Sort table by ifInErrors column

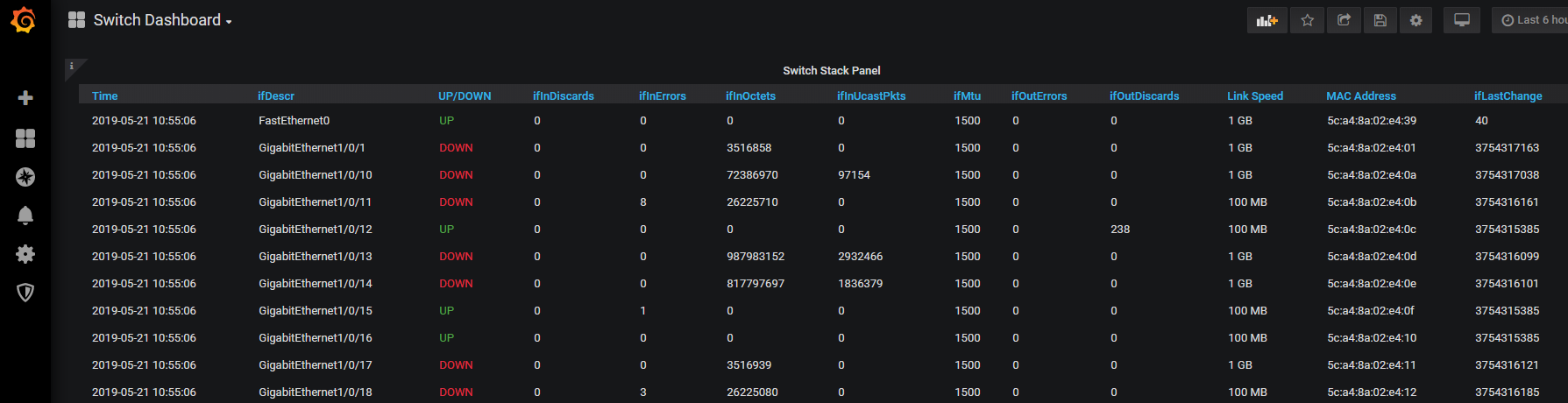[663, 96]
